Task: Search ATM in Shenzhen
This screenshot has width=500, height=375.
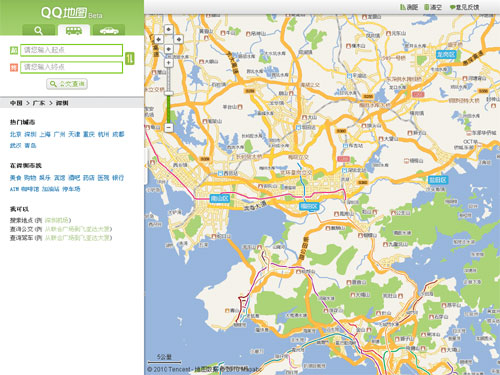Action: (14, 189)
